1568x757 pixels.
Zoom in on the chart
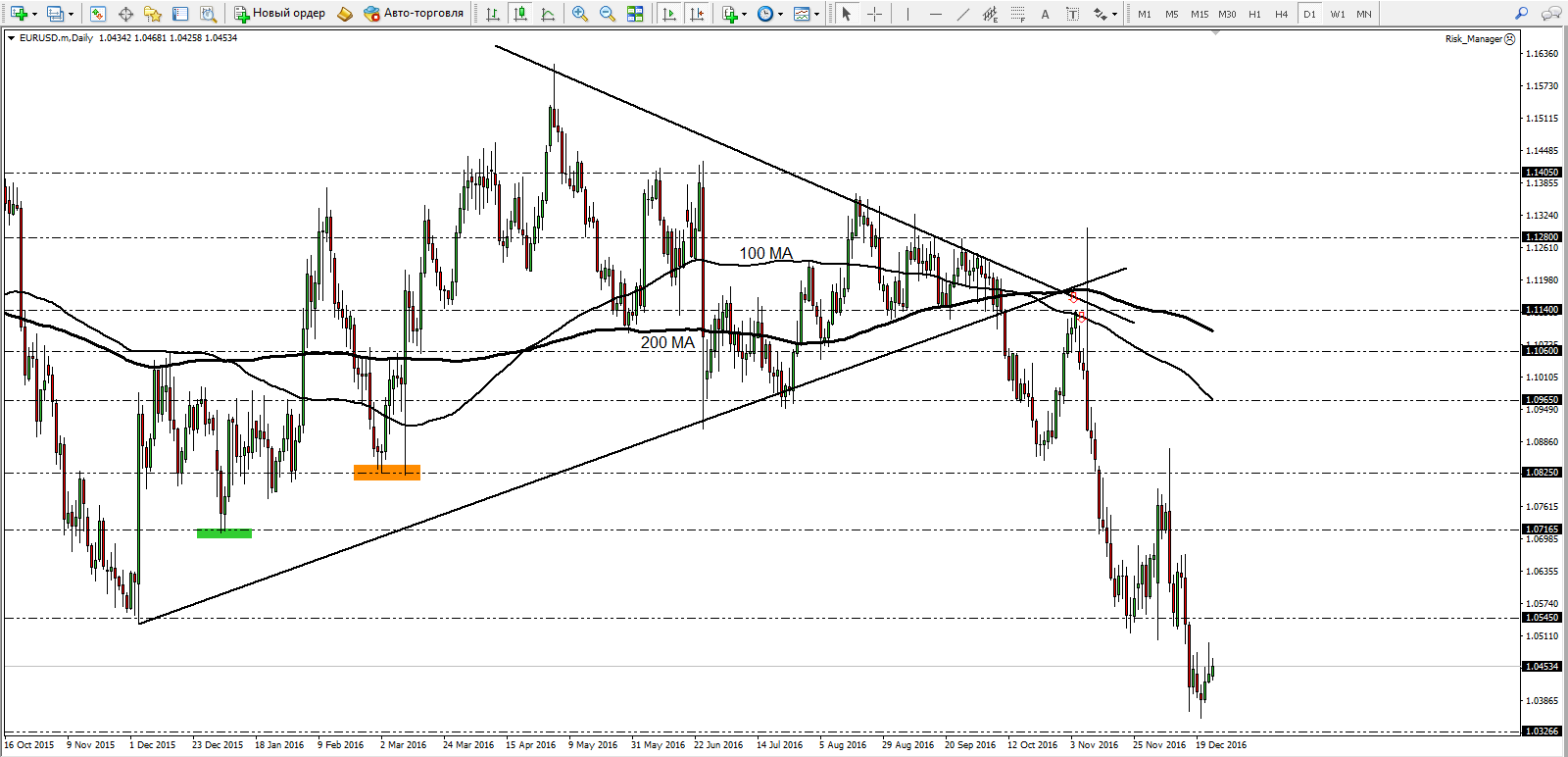coord(580,14)
